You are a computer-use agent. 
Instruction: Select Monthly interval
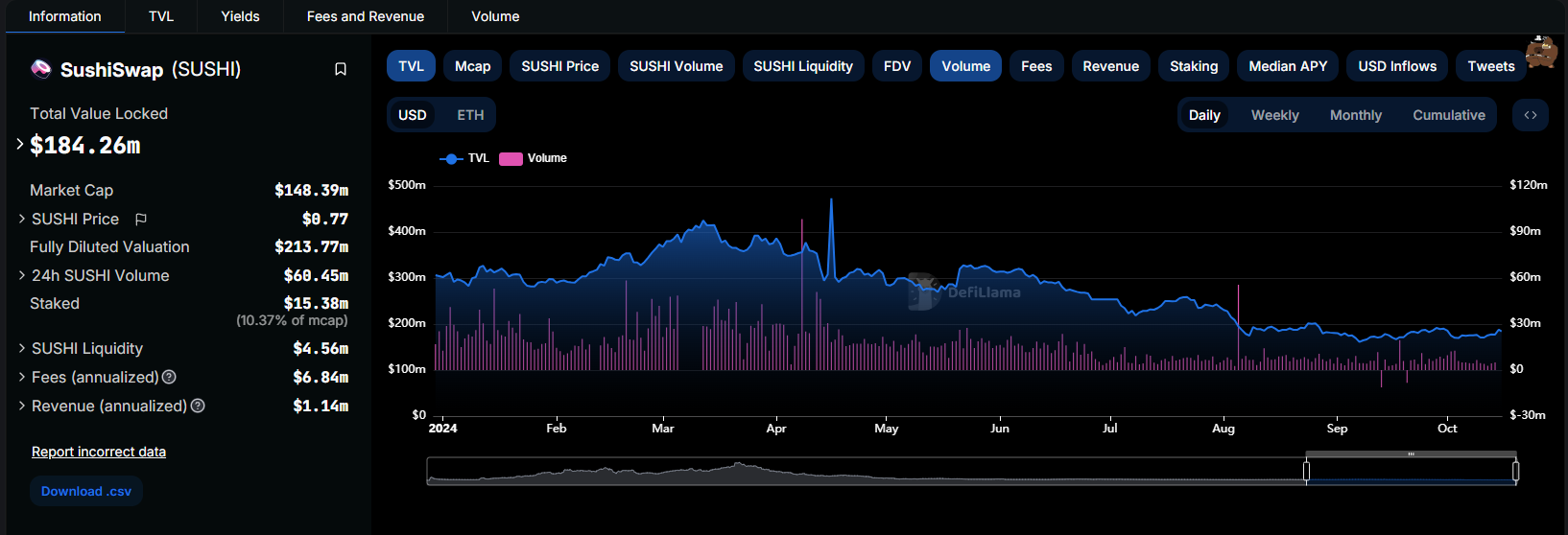[1355, 115]
